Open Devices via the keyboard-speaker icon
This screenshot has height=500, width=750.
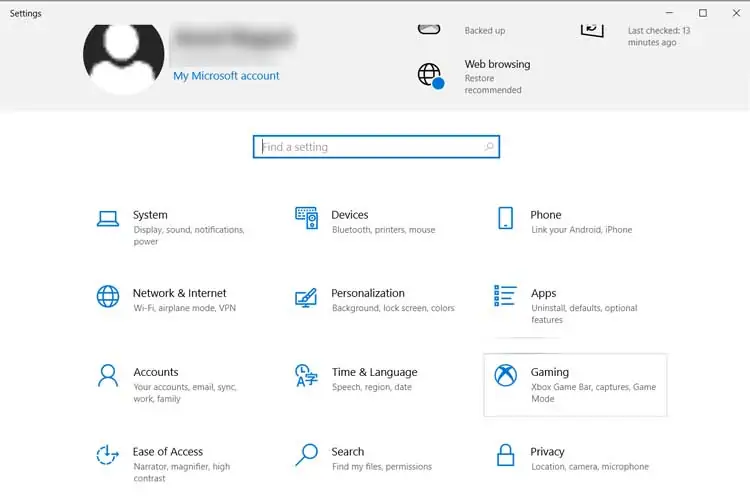[306, 218]
